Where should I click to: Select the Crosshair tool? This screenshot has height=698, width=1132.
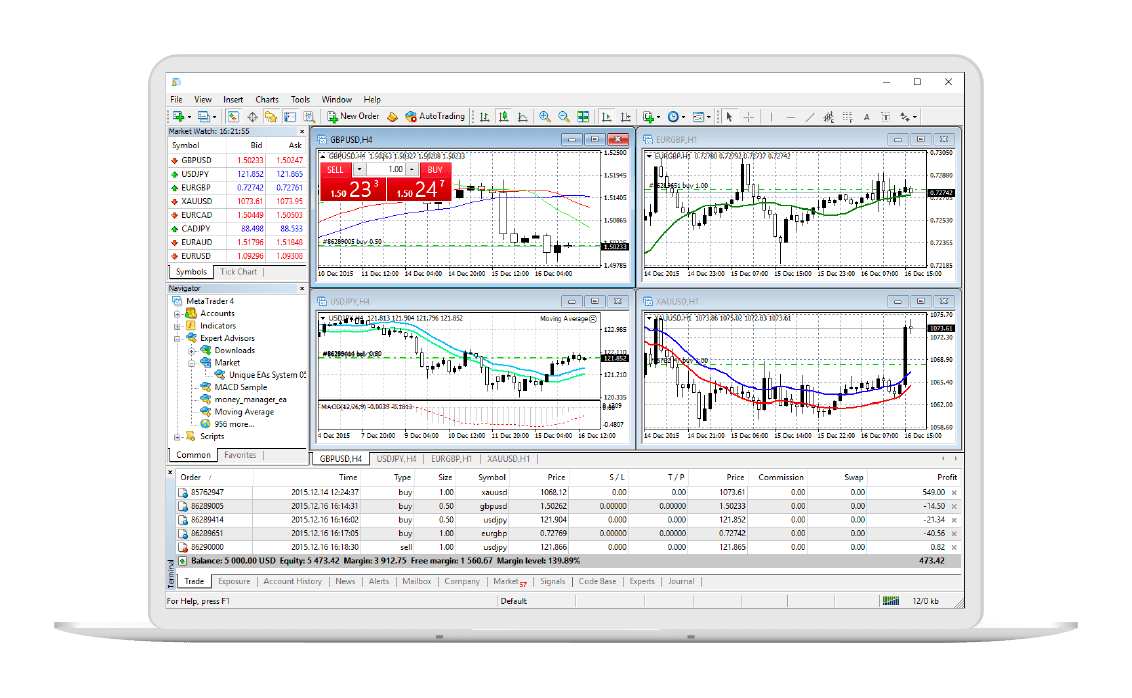(748, 117)
